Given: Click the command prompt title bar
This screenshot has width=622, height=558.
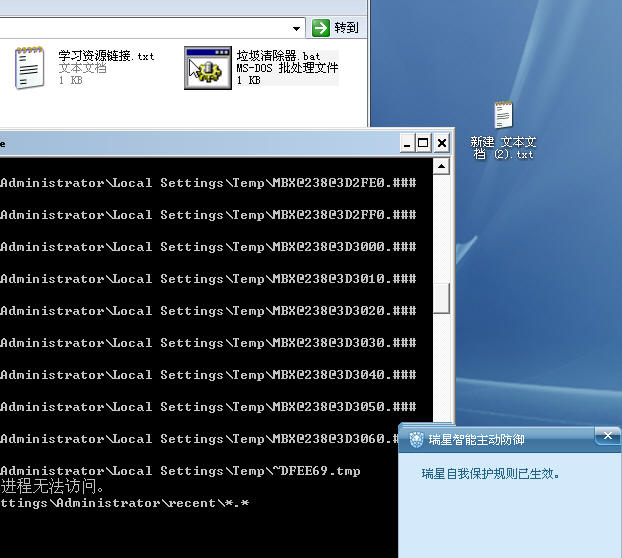Looking at the screenshot, I should (198, 143).
